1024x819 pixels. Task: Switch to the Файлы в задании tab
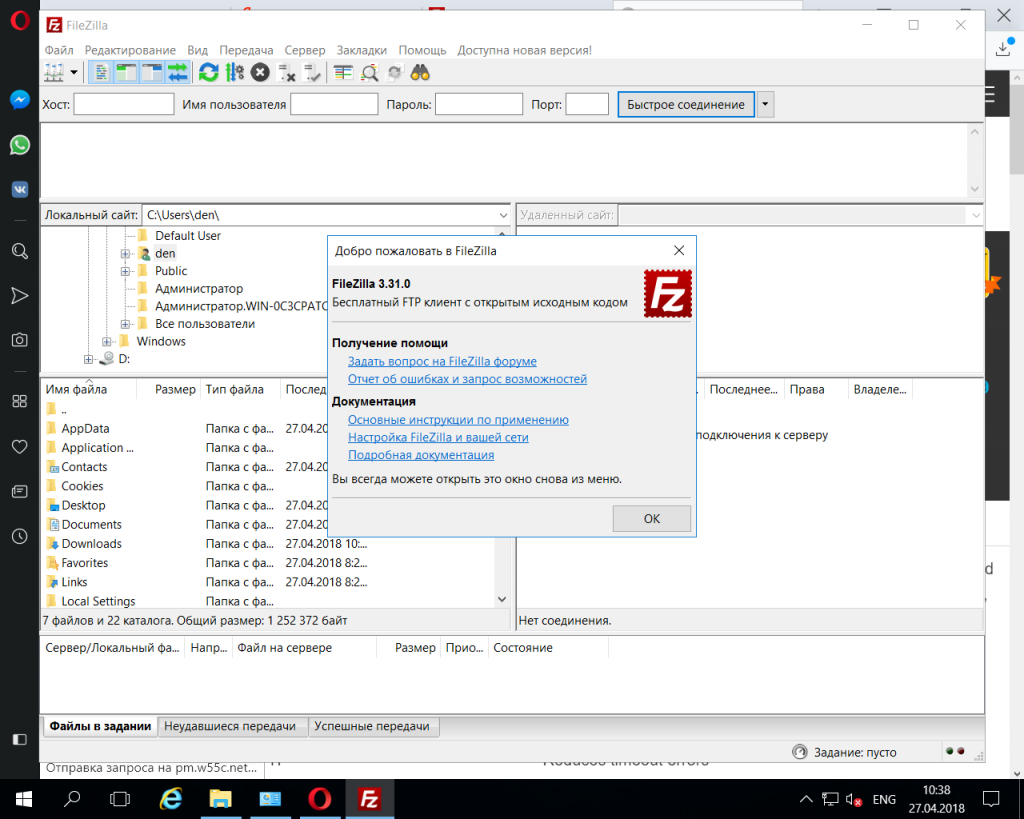(x=101, y=726)
